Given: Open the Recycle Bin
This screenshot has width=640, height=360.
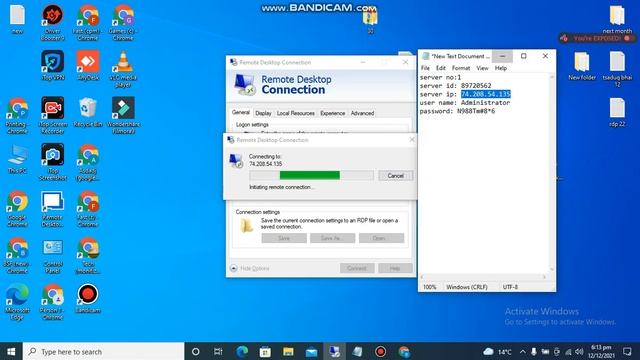Looking at the screenshot, I should [88, 112].
